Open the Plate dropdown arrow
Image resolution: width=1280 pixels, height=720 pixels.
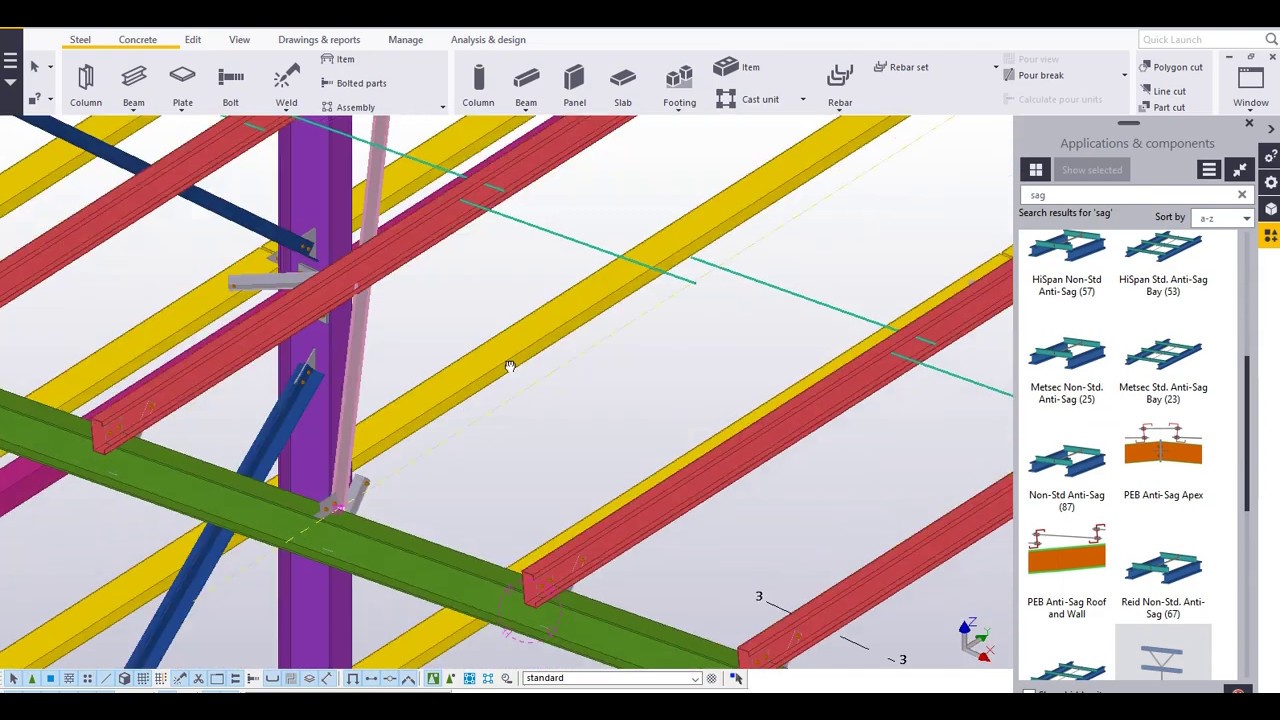[x=182, y=111]
